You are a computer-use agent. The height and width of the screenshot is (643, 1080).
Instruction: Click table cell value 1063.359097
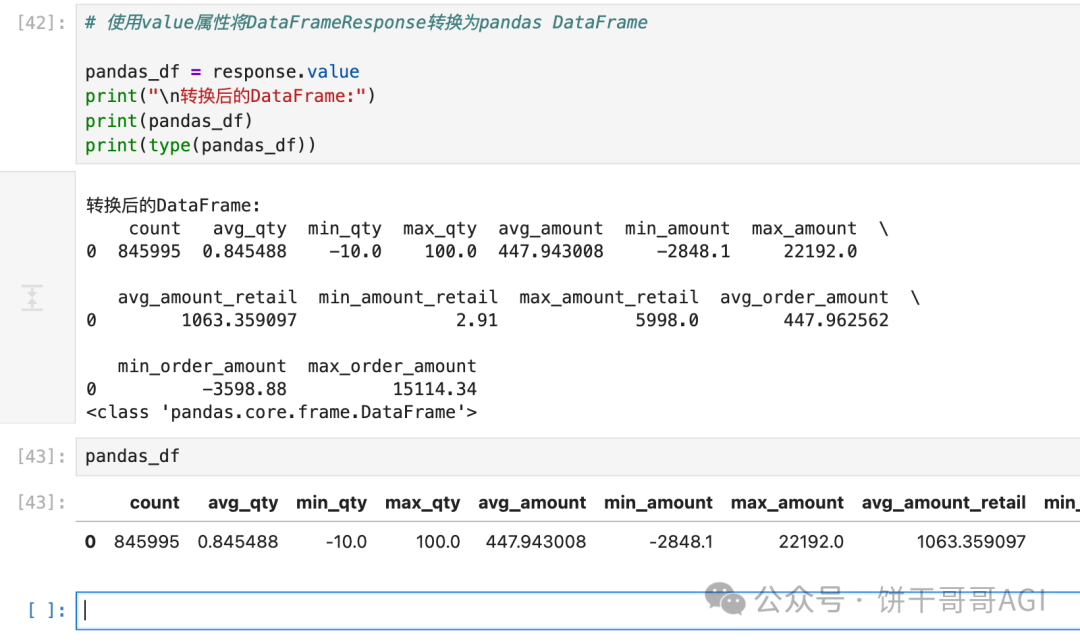971,542
